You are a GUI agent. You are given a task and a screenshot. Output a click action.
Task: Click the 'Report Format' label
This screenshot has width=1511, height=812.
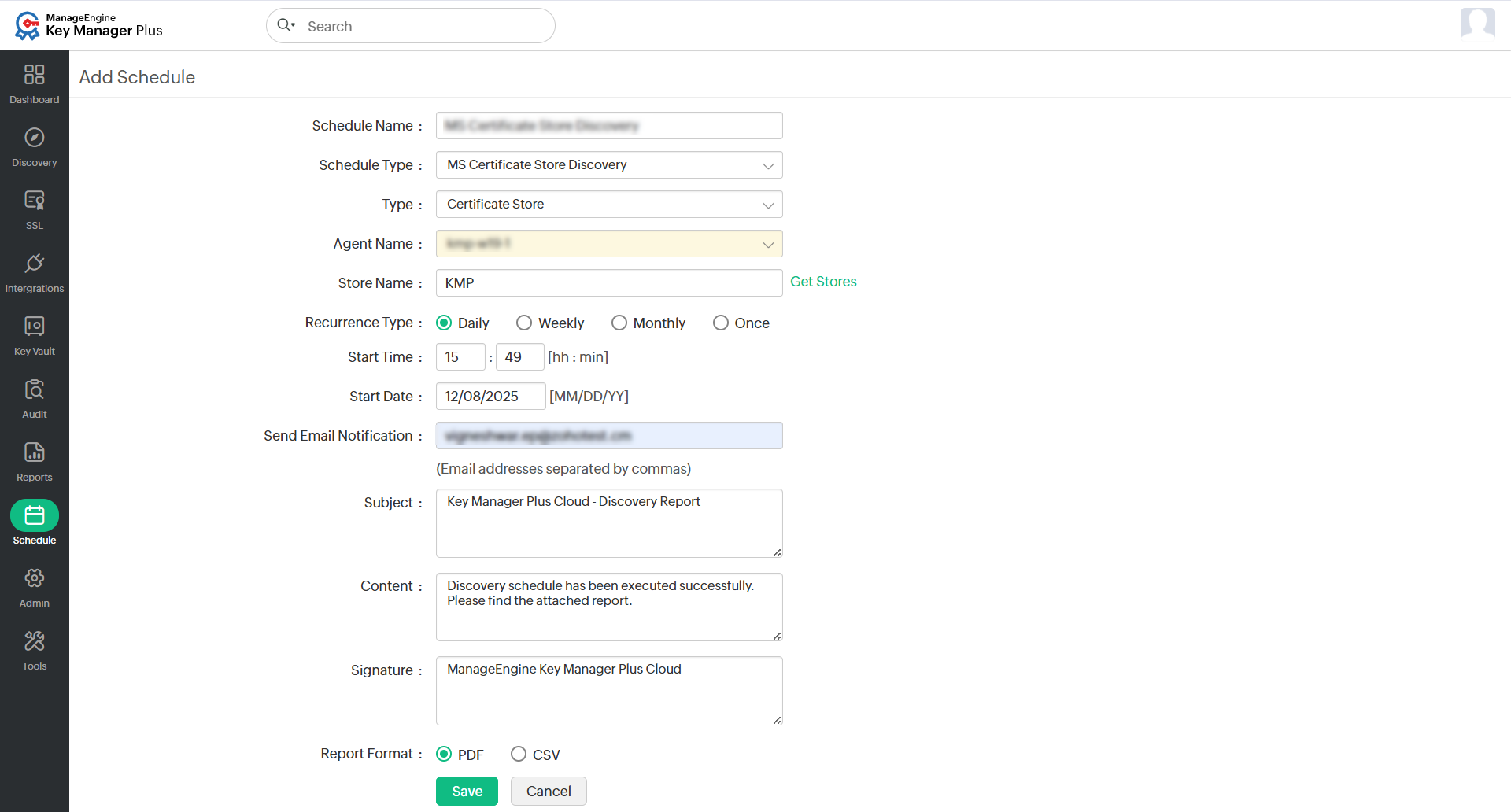(367, 754)
